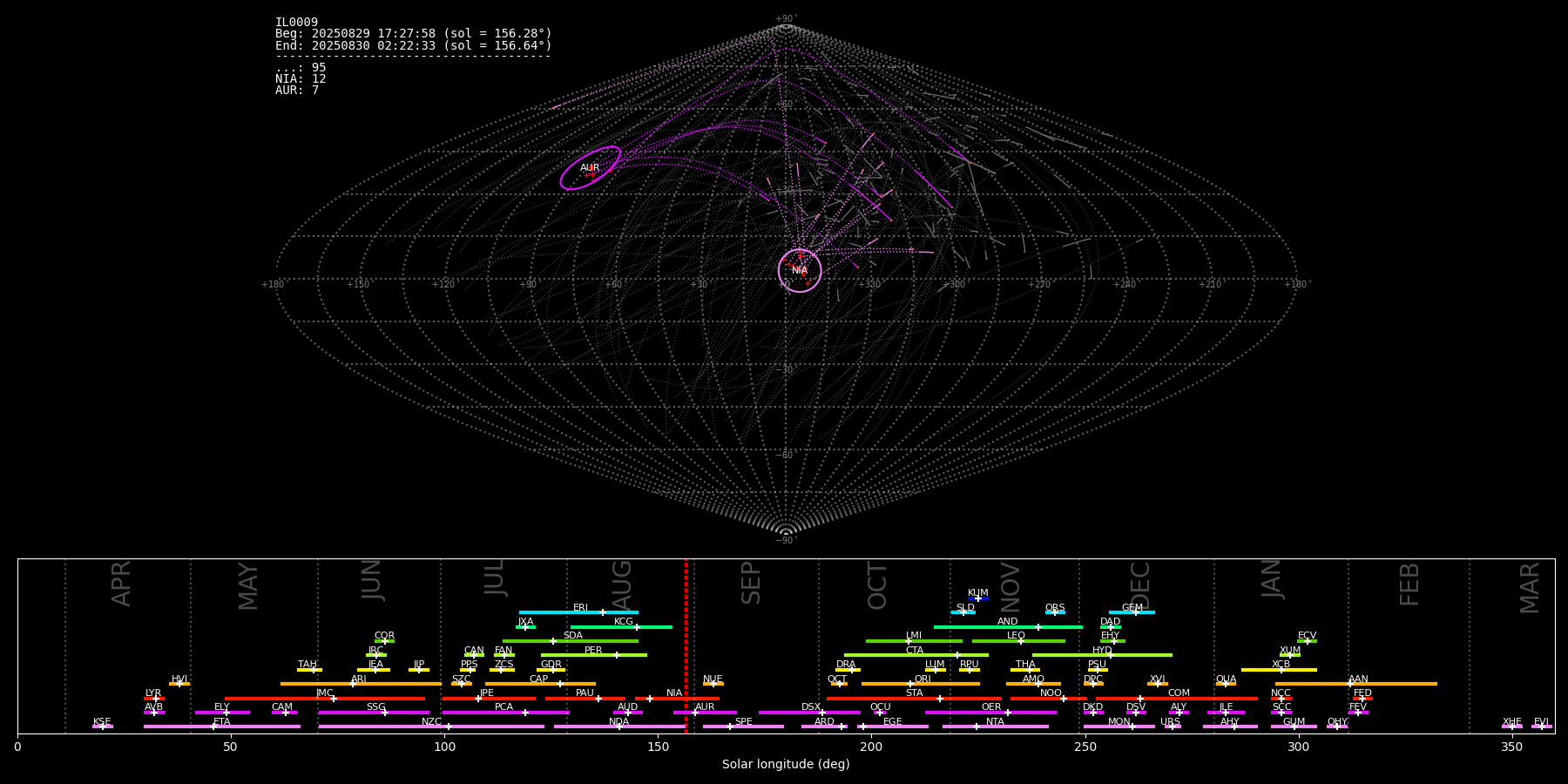Select the NTA shower bar label

[x=995, y=722]
